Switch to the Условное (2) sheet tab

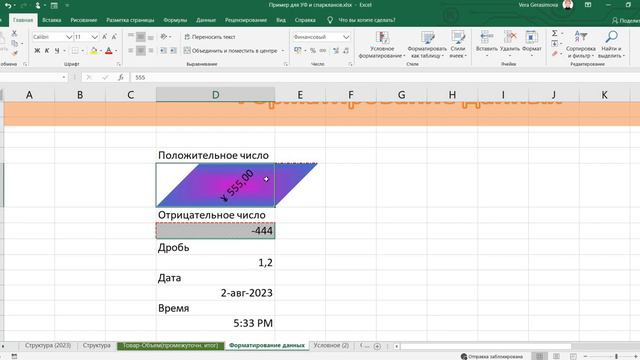(x=331, y=345)
